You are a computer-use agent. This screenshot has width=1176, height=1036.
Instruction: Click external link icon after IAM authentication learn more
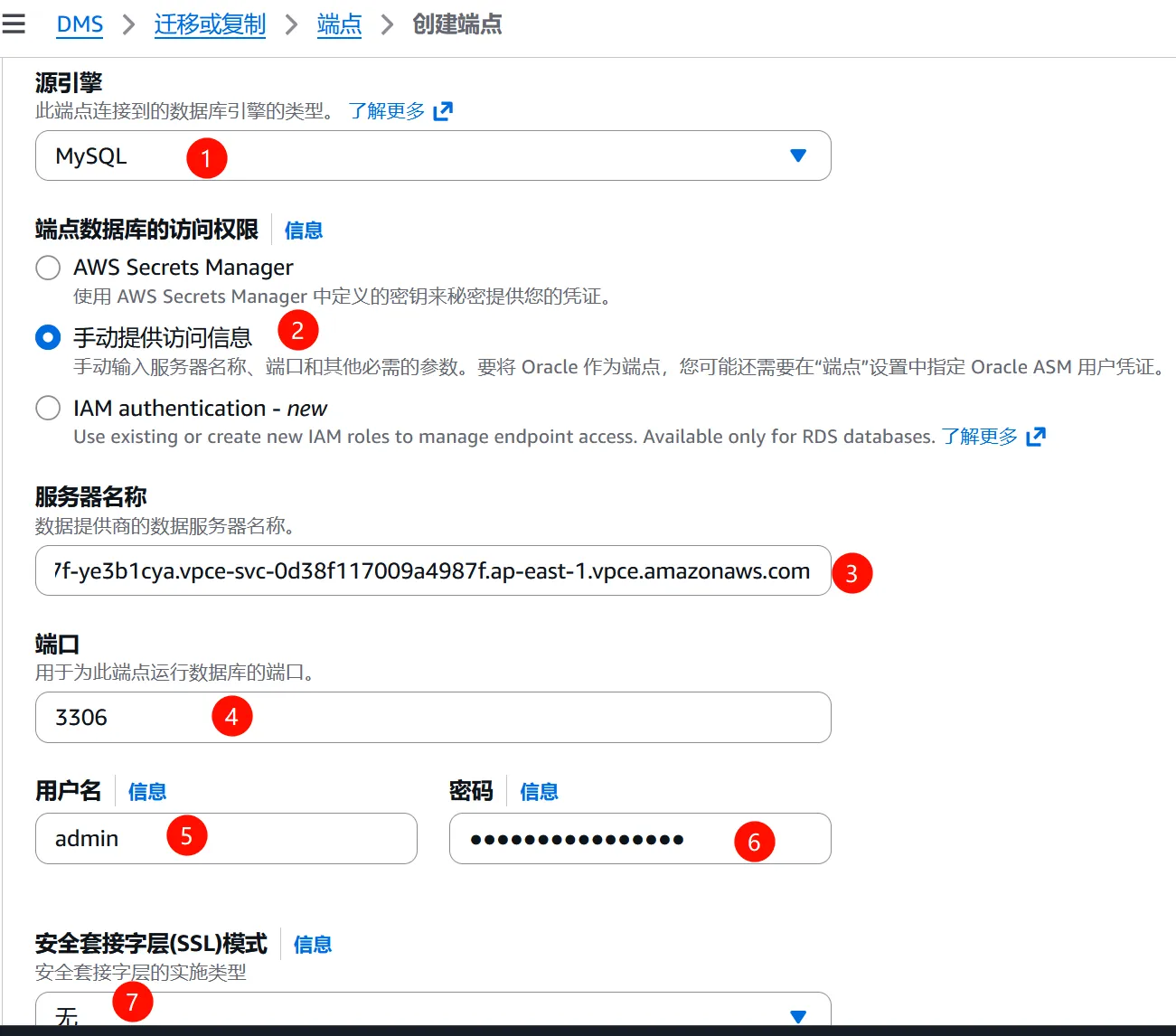1036,437
